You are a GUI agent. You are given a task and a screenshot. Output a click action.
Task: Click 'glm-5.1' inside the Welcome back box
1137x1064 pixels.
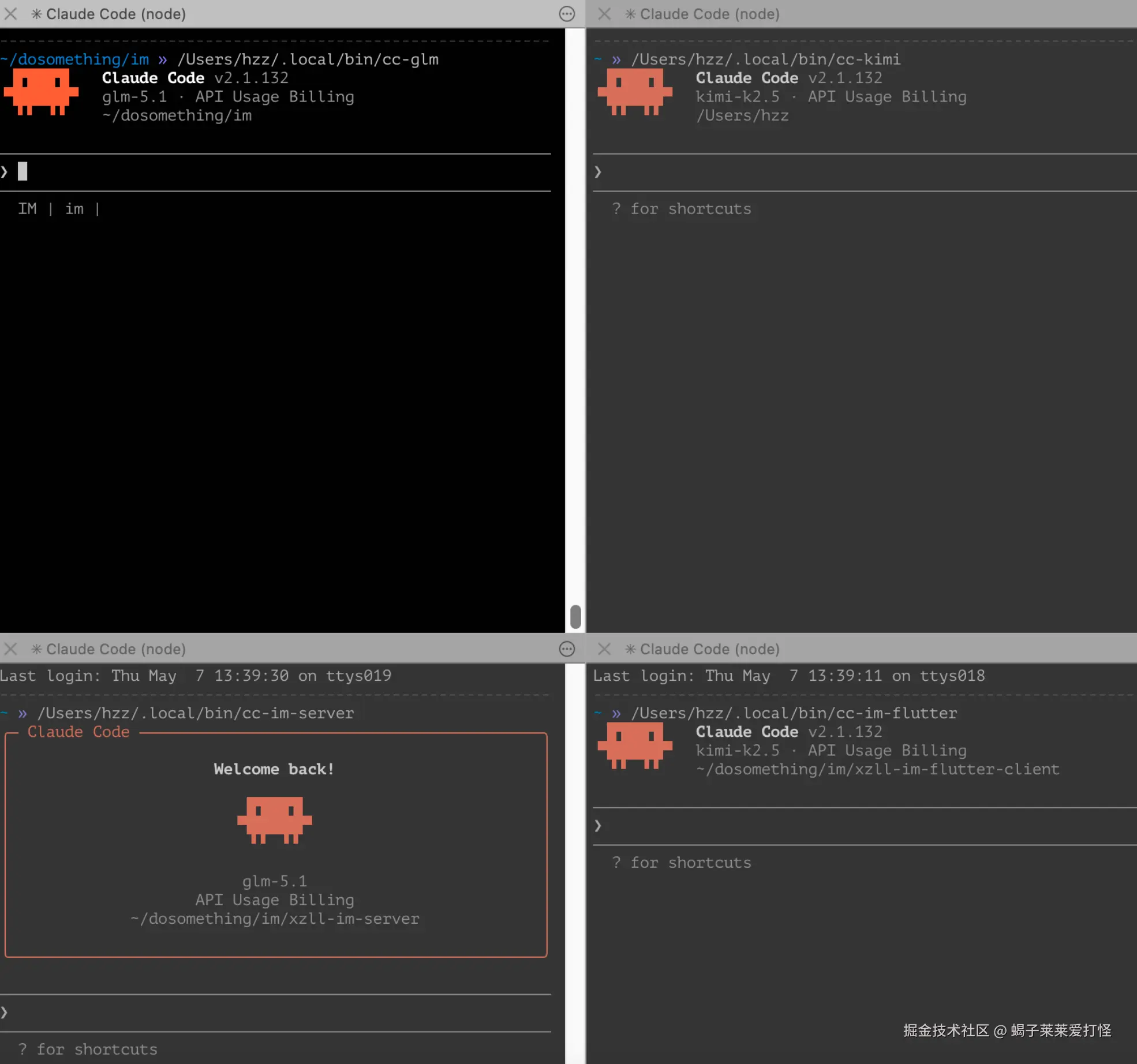pyautogui.click(x=275, y=882)
